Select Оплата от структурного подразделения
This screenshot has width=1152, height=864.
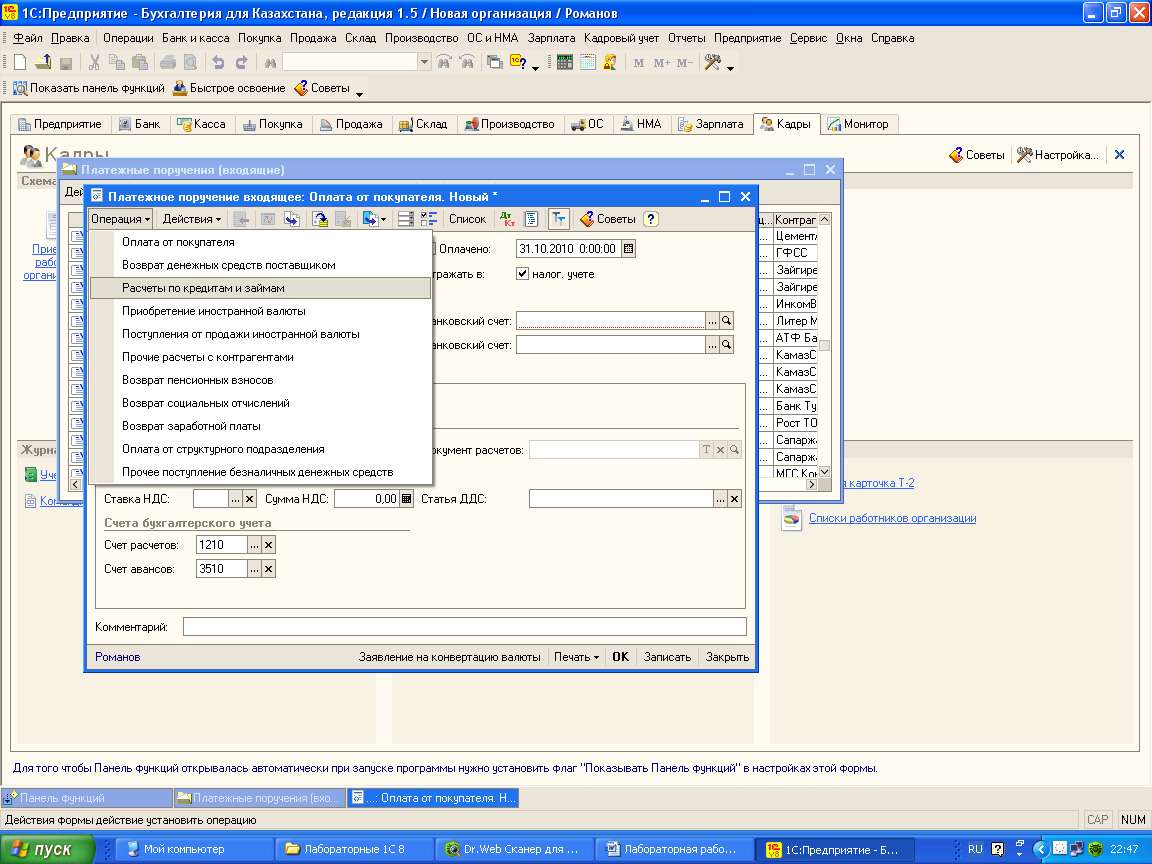pyautogui.click(x=260, y=449)
